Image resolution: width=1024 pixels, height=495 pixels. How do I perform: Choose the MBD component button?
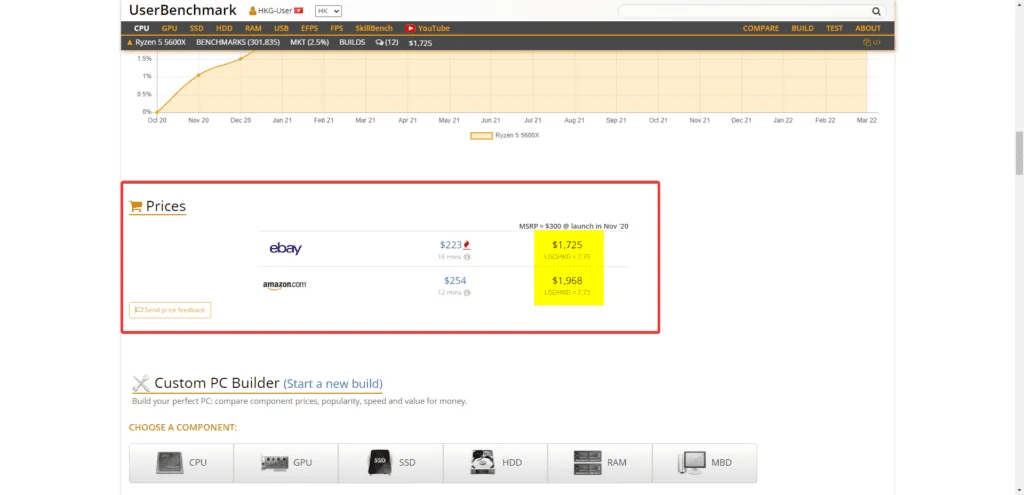click(705, 462)
